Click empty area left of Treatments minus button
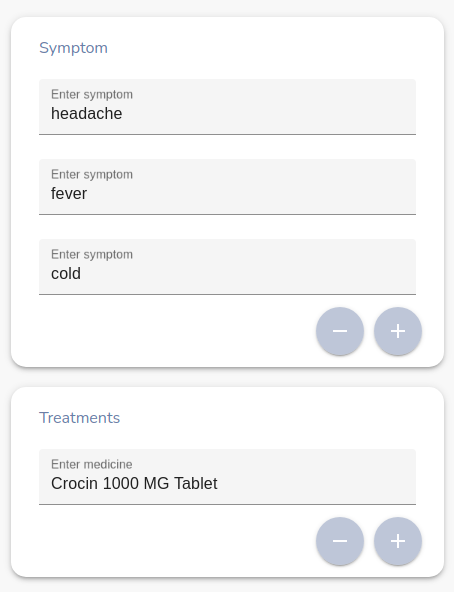454x592 pixels. 174,541
